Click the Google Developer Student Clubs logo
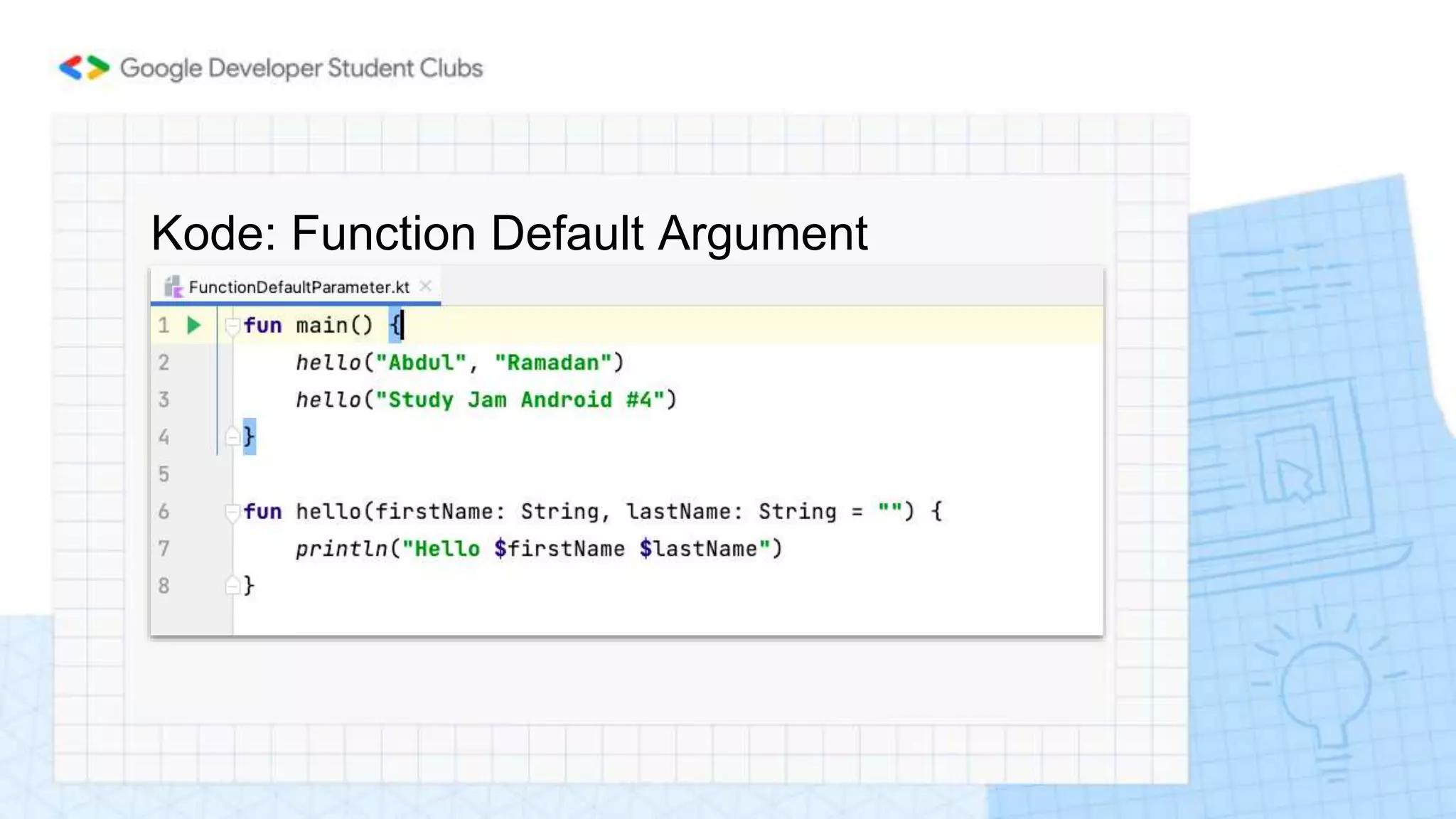1456x819 pixels. [x=85, y=68]
